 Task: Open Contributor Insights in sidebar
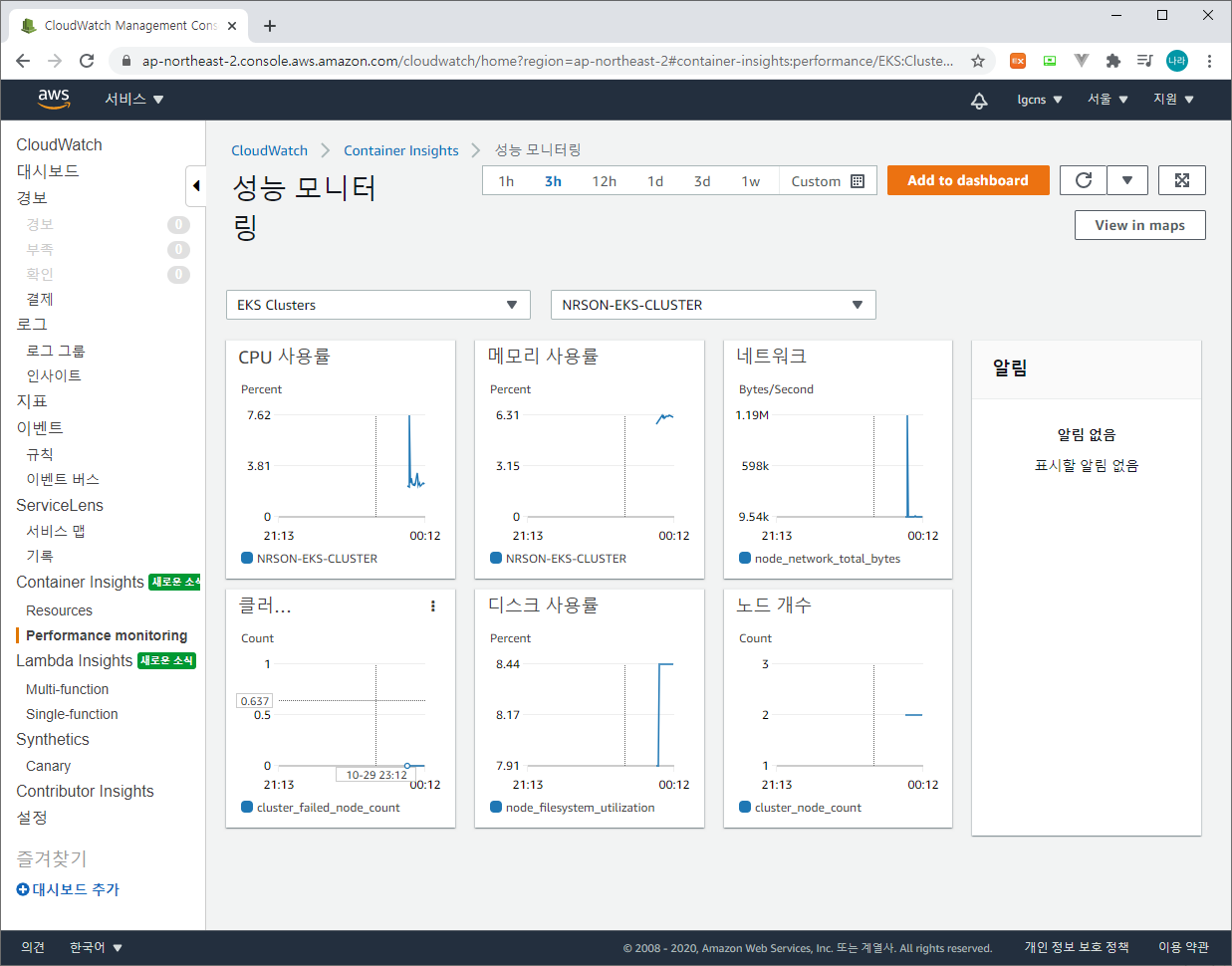(85, 791)
